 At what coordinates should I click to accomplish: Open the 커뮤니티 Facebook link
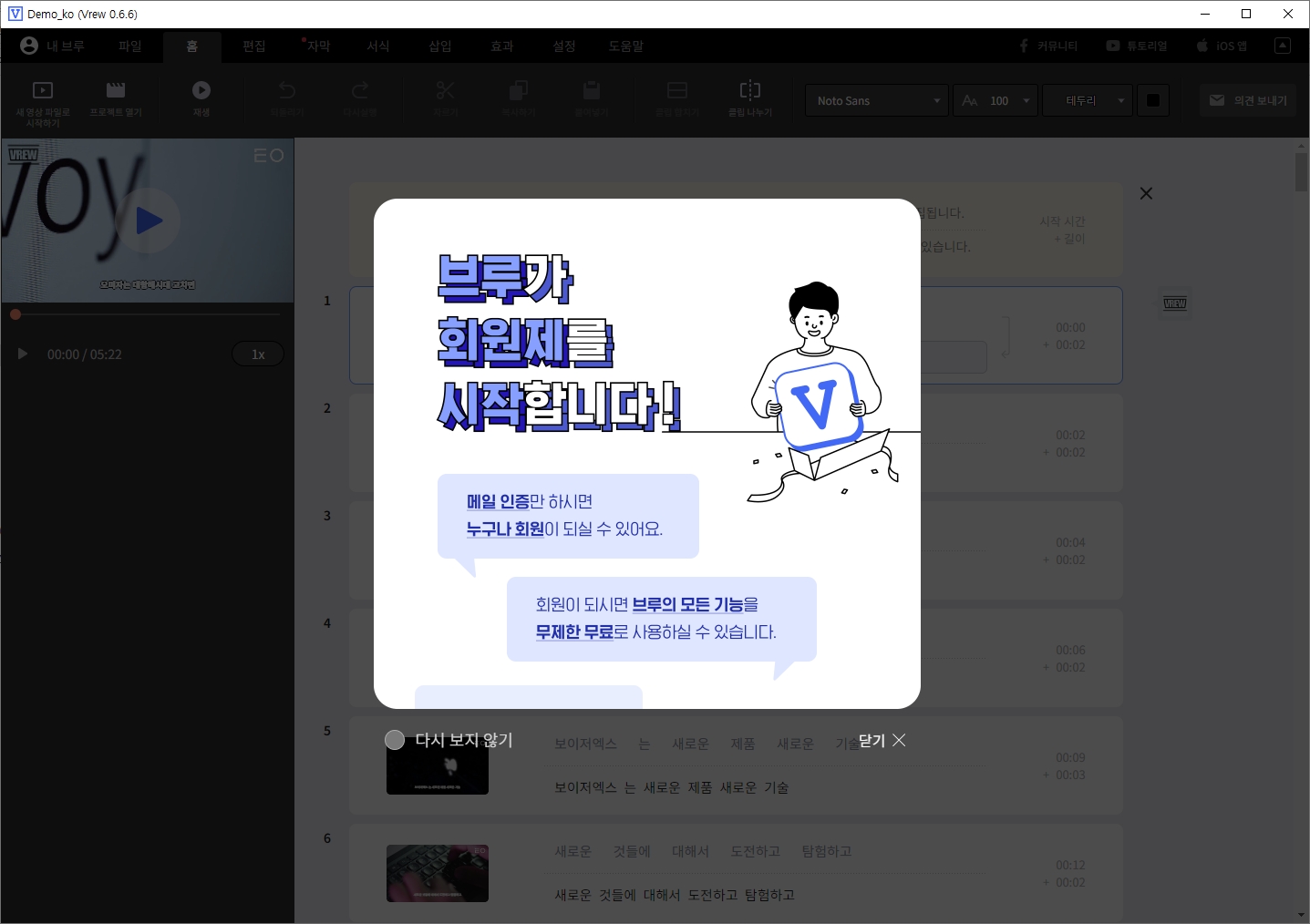[1048, 46]
